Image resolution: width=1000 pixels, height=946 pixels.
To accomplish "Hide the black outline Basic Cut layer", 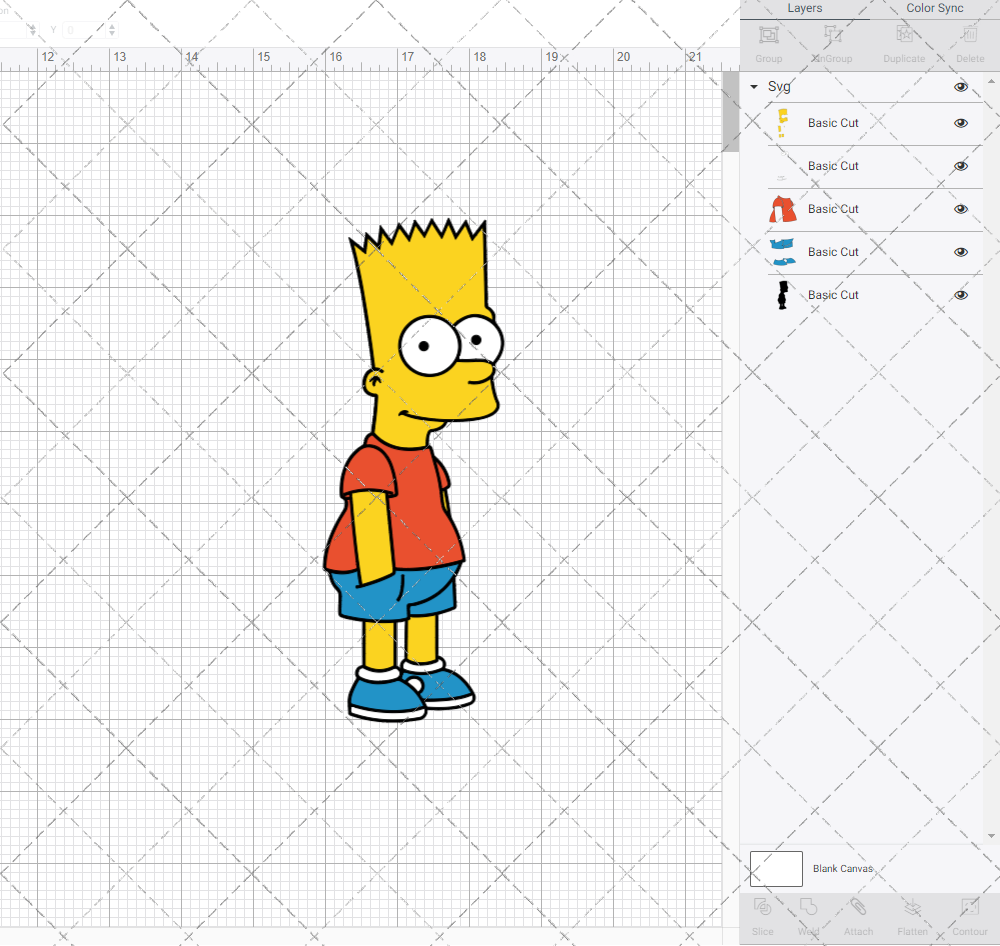I will point(960,295).
